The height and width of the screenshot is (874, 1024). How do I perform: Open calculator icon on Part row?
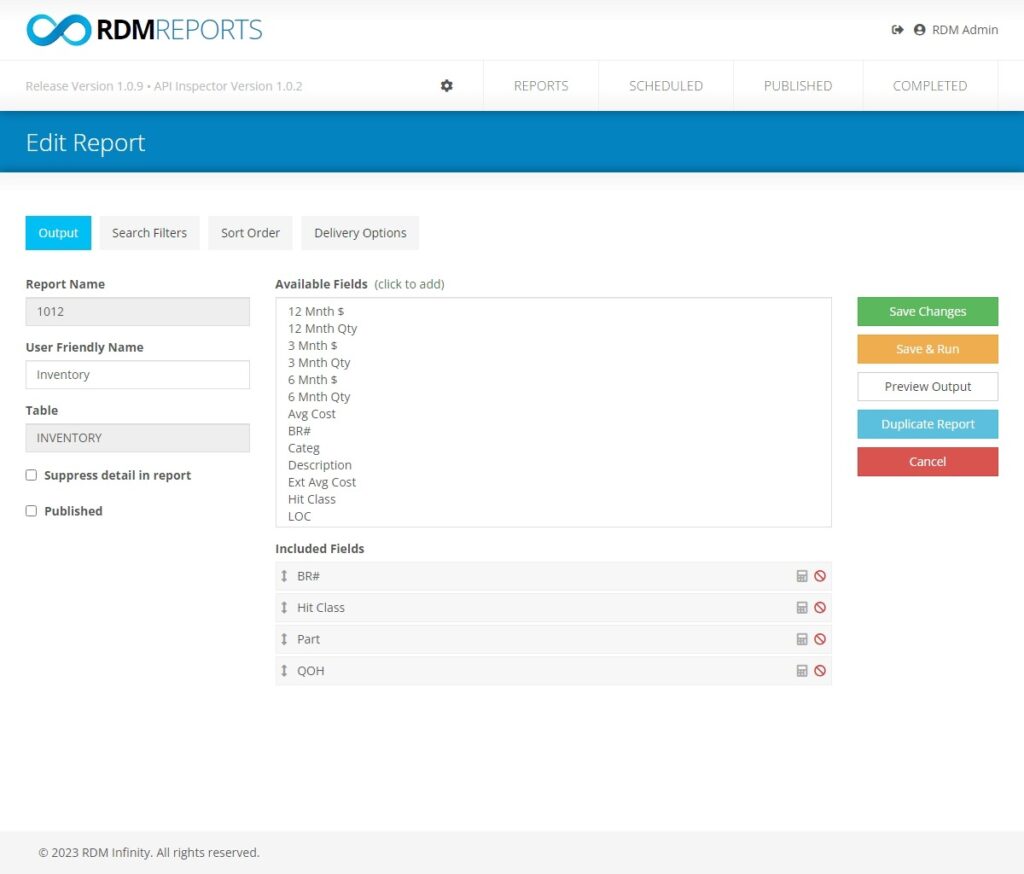(802, 639)
